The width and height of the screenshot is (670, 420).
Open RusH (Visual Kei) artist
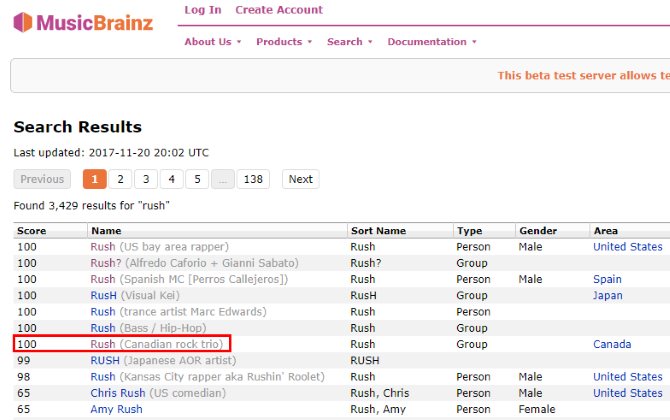coord(103,296)
